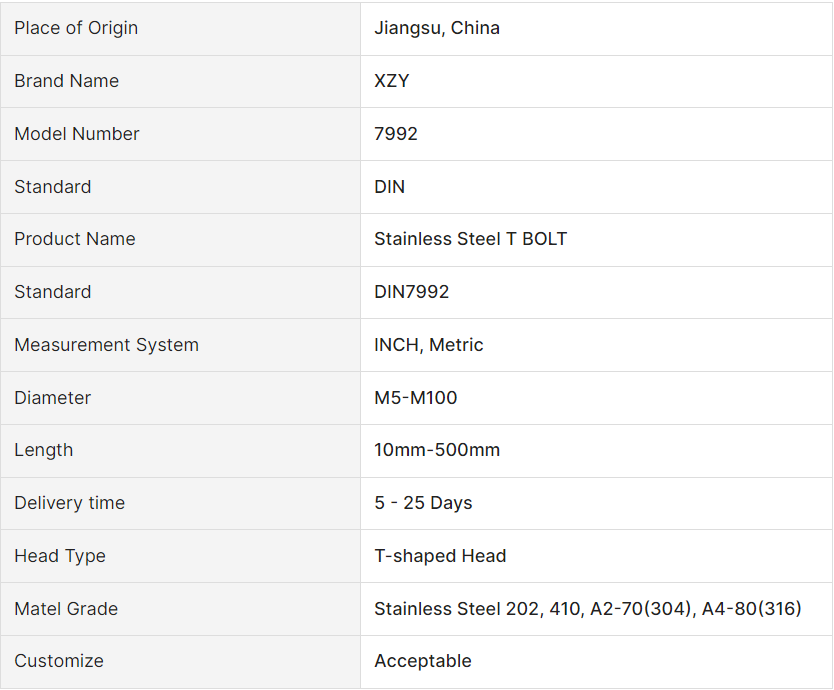Select the Jiangsu, China value cell
This screenshot has height=690, width=834.
[x=437, y=28]
